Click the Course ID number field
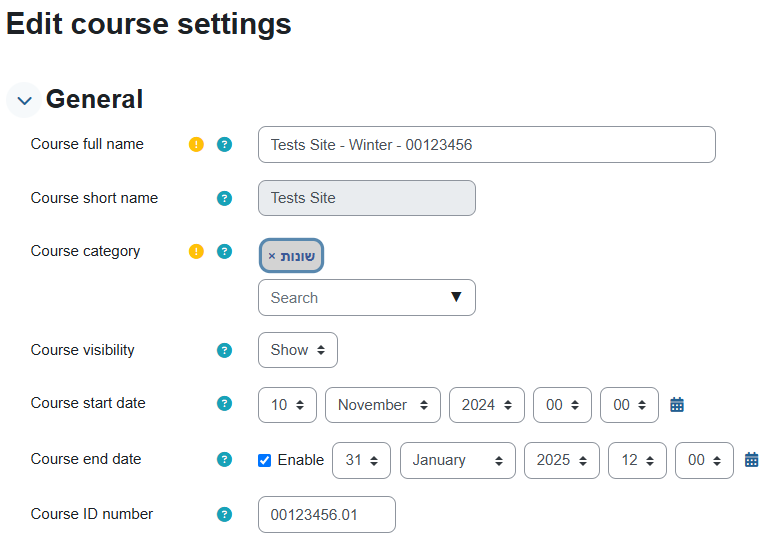This screenshot has width=780, height=546. 327,514
